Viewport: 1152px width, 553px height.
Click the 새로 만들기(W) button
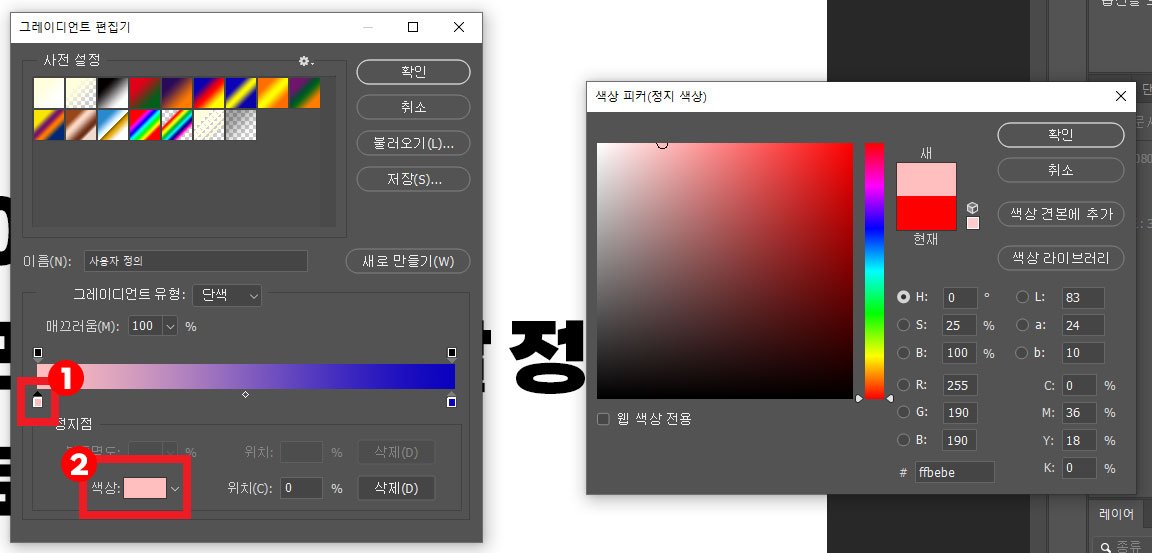(x=408, y=261)
